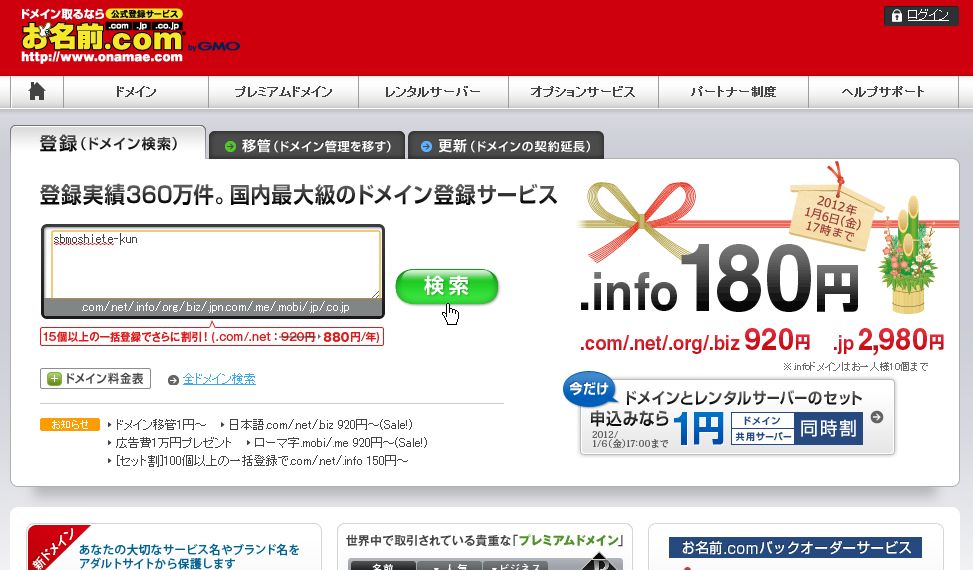Open the お名前.comバックオーダーサービス panel
973x570 pixels.
tap(796, 548)
